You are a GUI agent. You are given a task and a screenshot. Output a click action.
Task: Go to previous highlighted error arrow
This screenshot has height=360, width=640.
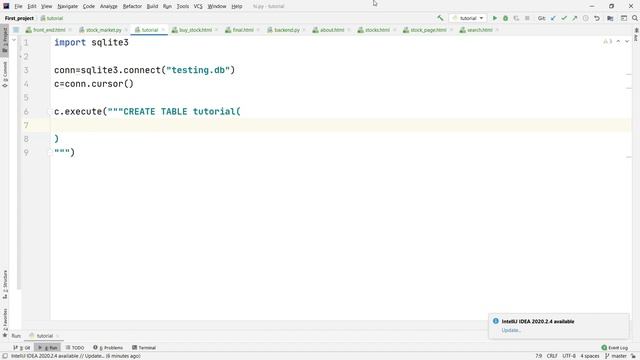tap(618, 41)
